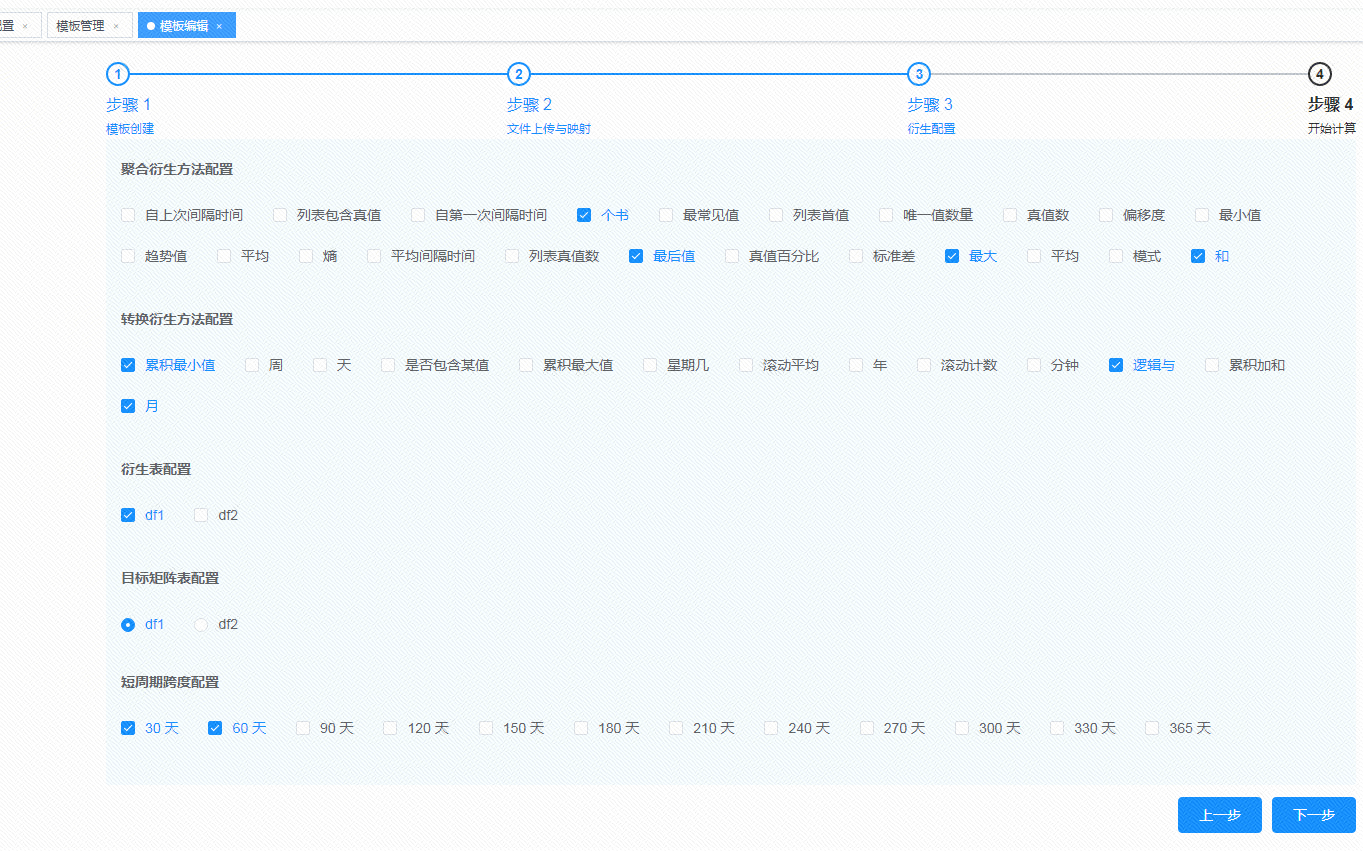Enable the 天 transform checkbox
This screenshot has width=1363, height=851.
click(320, 365)
